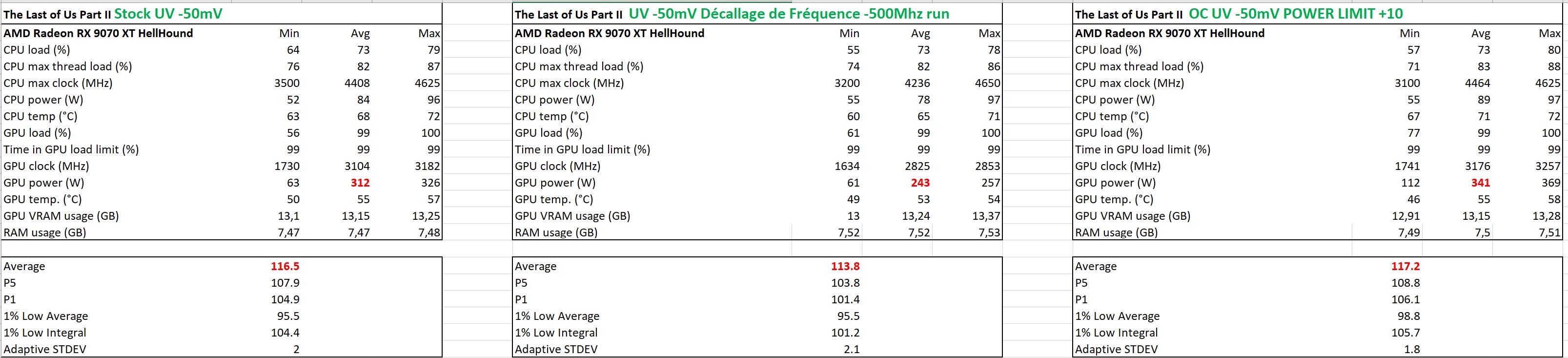
Task: Click GPU clock average value 2825
Action: coord(917,166)
